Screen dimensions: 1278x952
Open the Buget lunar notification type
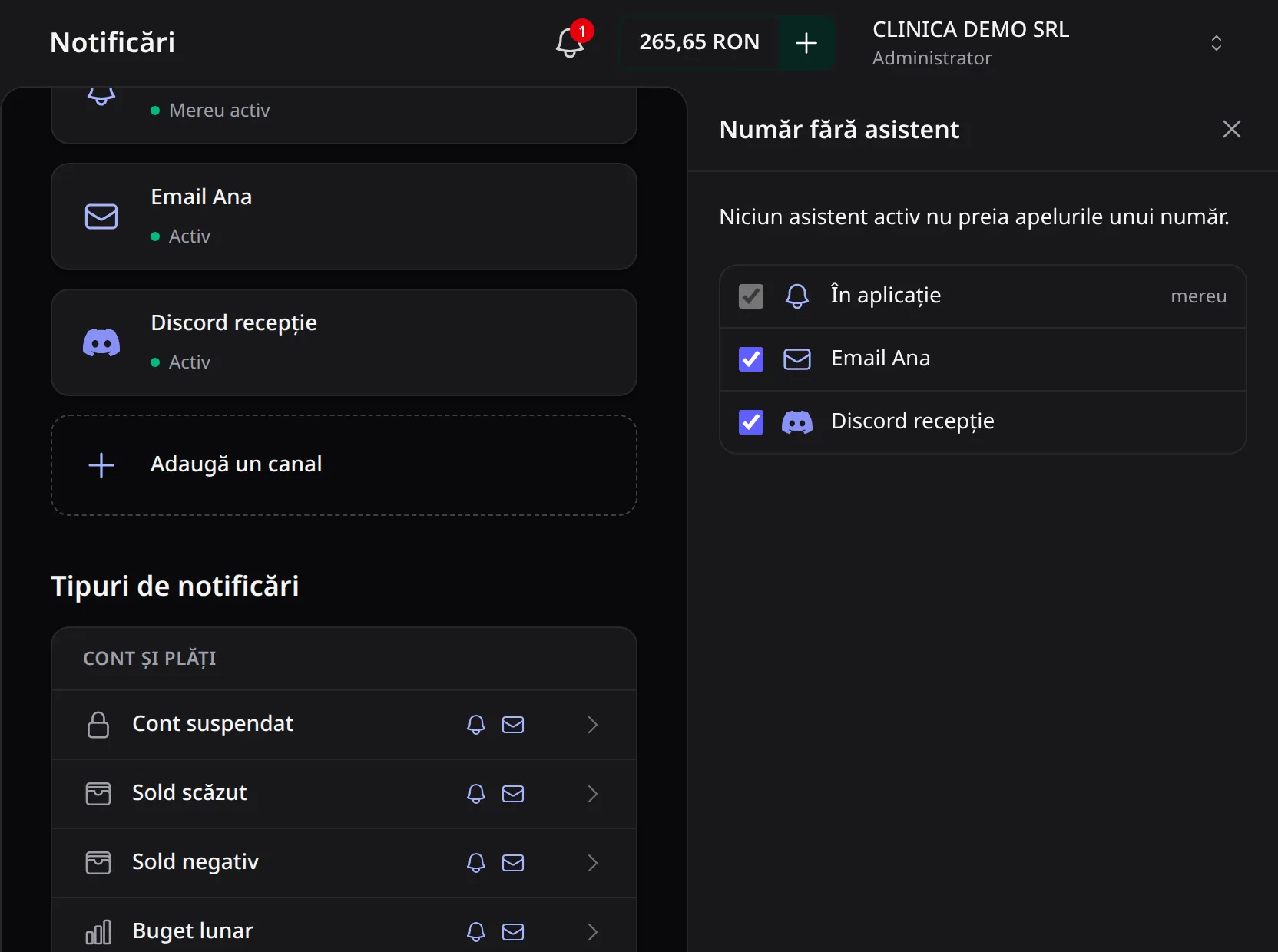(344, 926)
